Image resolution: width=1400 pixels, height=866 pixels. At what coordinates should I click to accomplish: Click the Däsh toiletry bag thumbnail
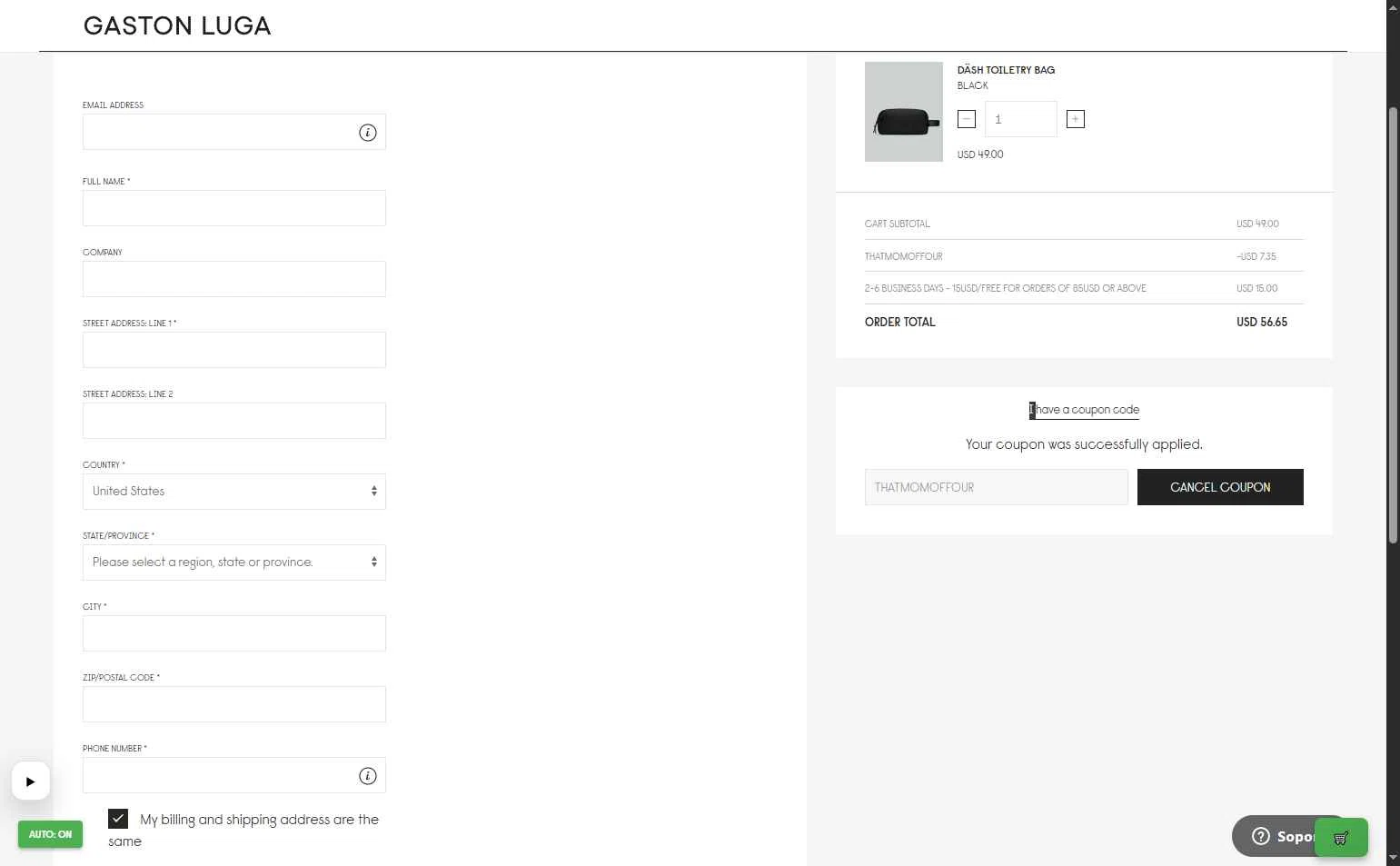coord(904,112)
